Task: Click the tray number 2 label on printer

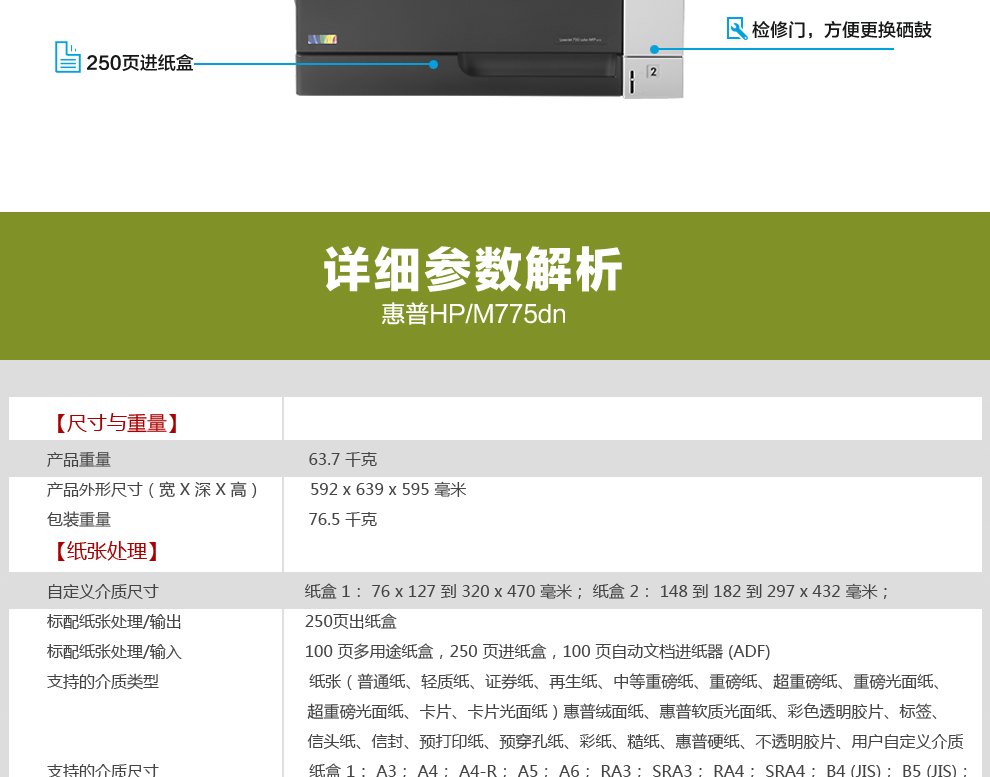Action: tap(653, 72)
